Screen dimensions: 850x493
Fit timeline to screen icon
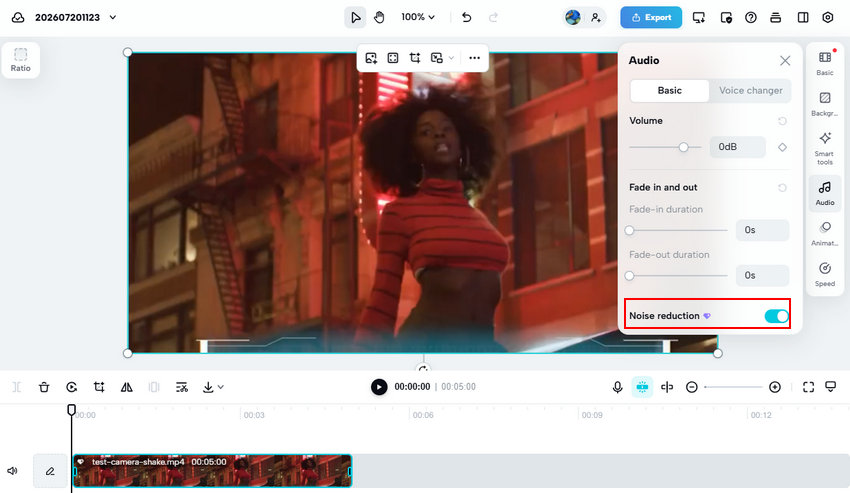[808, 387]
